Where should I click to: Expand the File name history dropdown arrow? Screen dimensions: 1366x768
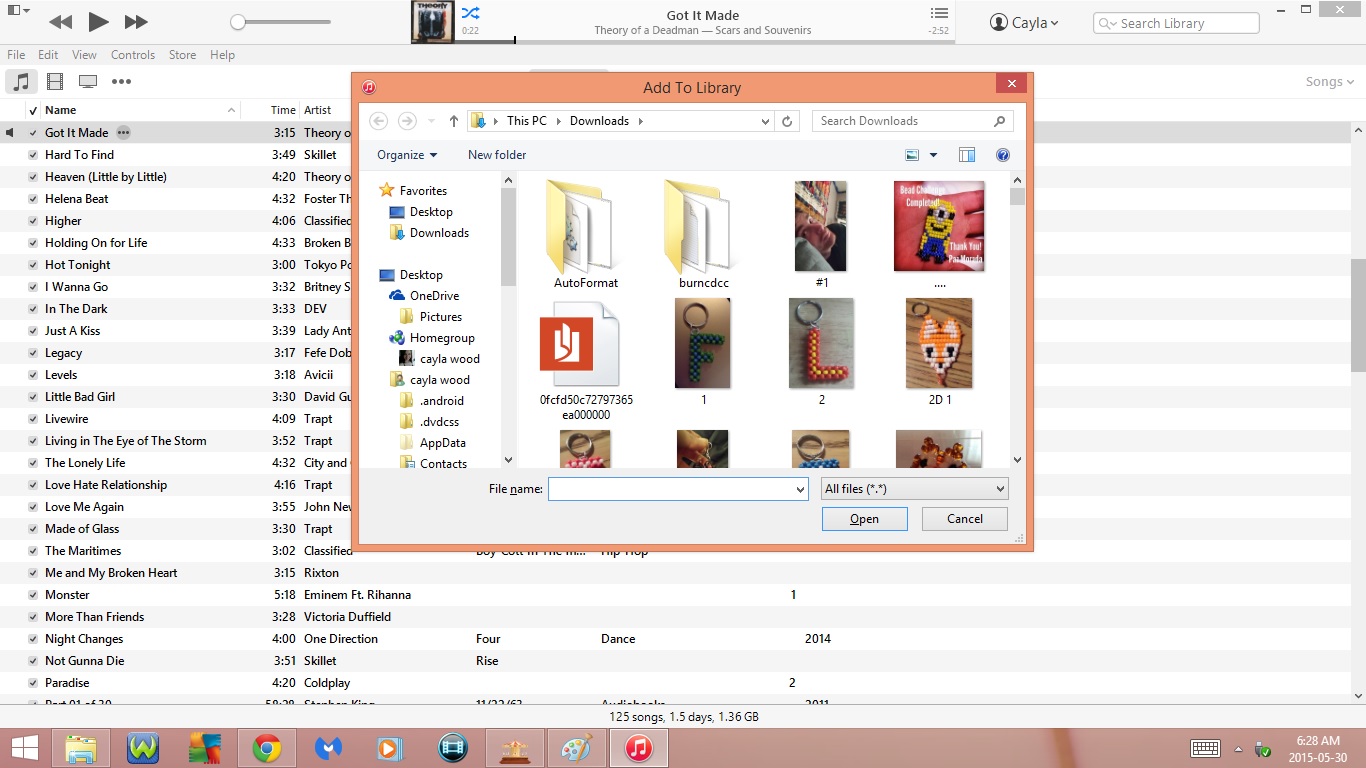click(800, 489)
